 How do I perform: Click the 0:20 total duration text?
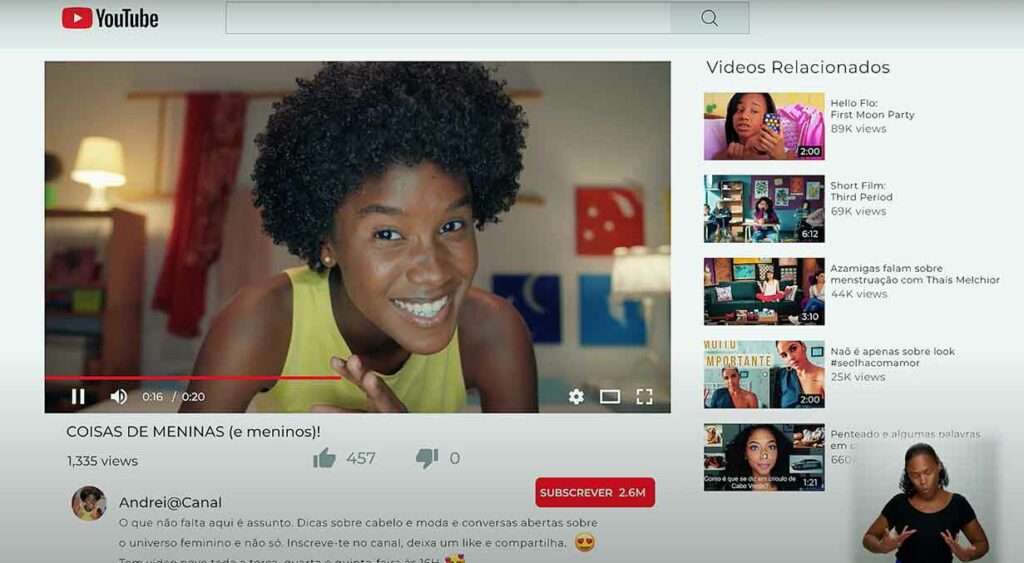click(193, 396)
